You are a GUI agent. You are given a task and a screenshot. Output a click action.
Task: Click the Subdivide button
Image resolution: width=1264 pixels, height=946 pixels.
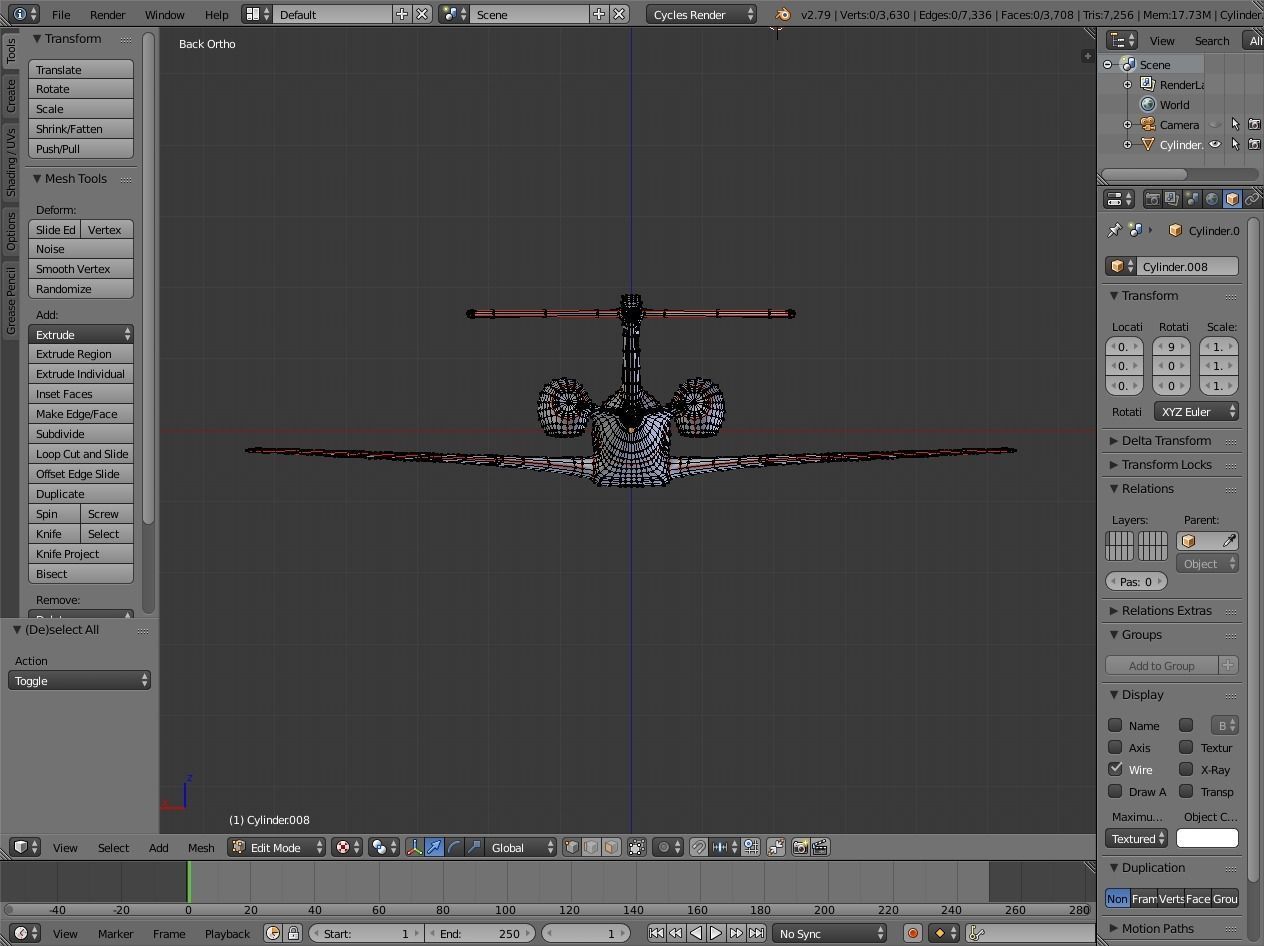click(x=81, y=434)
